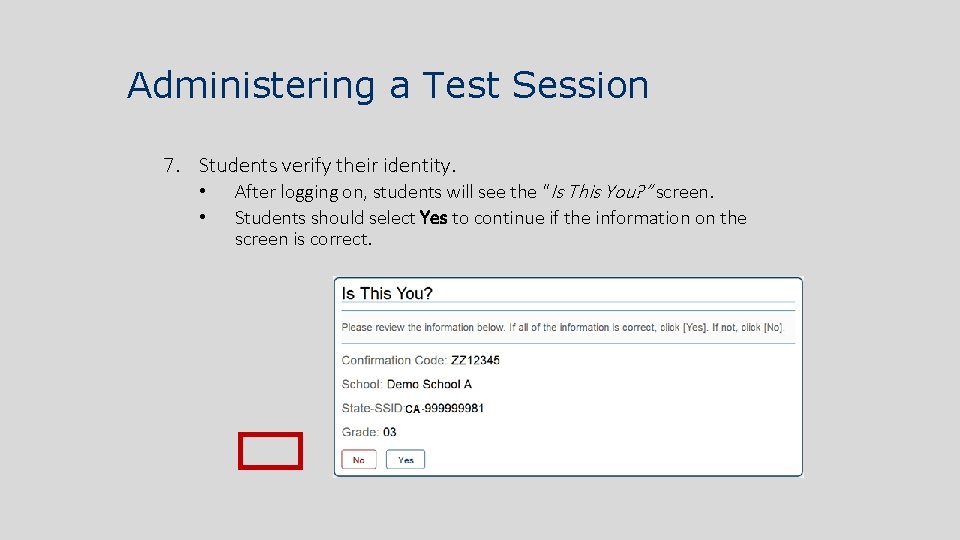Select the empty red rectangle outline

pyautogui.click(x=270, y=450)
